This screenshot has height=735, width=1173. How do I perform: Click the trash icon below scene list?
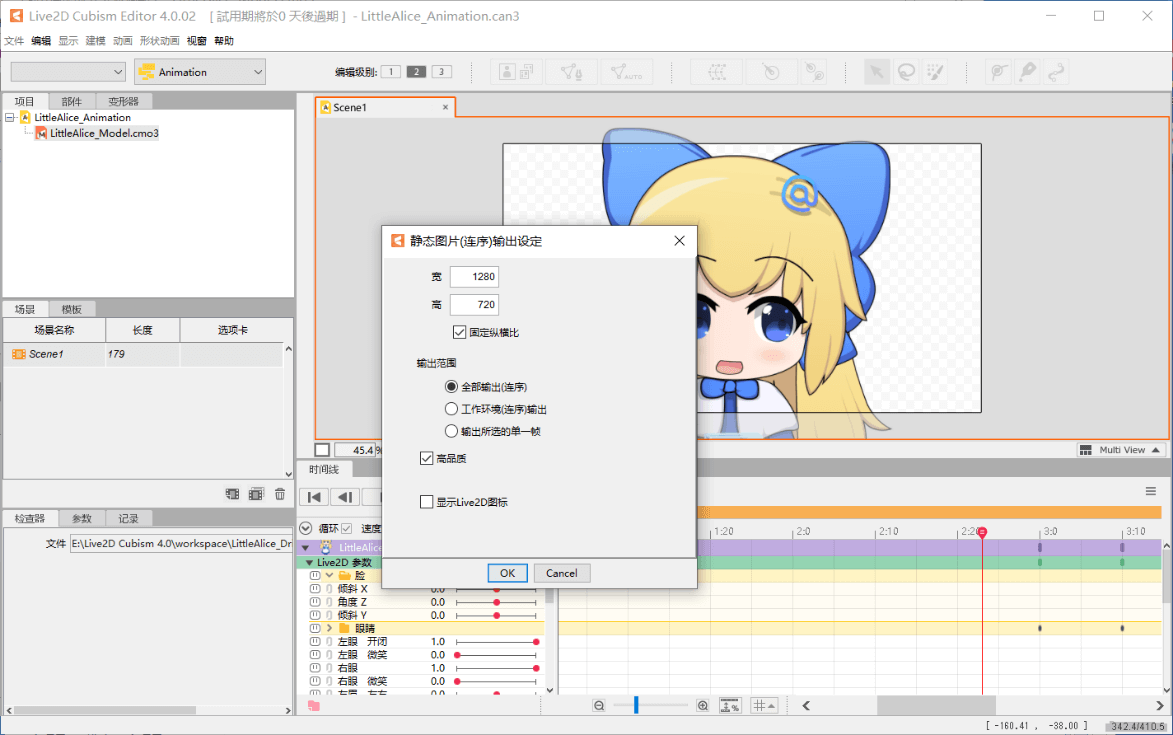[x=280, y=494]
